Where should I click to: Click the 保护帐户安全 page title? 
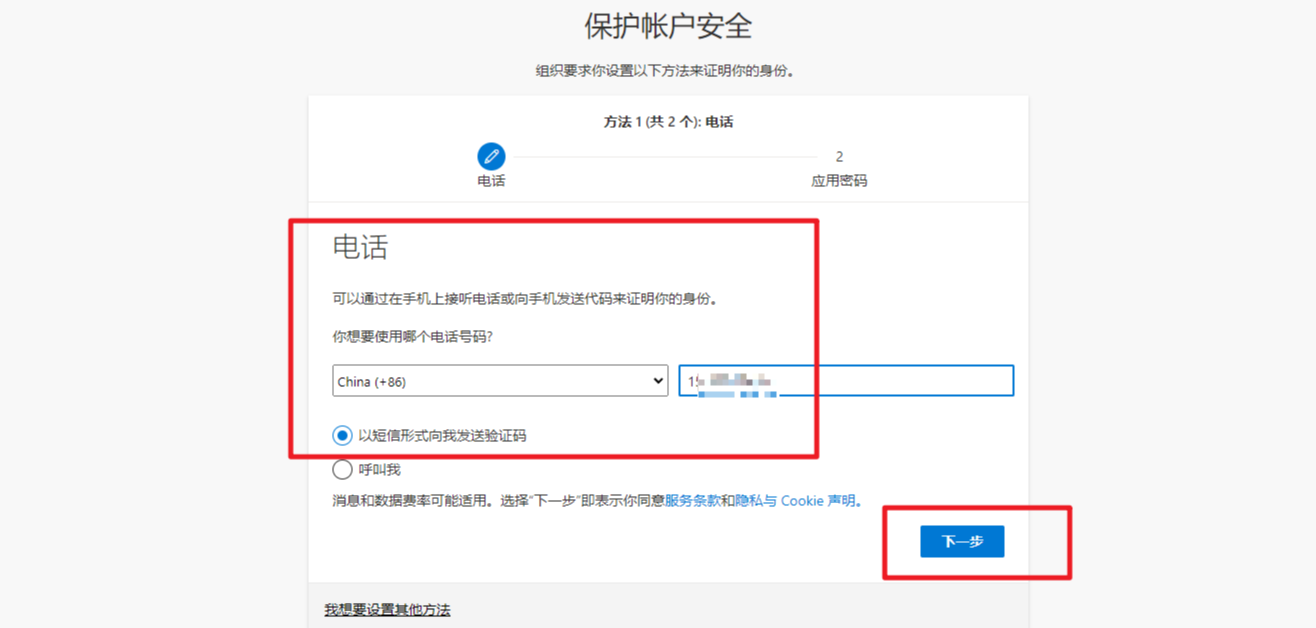click(x=668, y=26)
